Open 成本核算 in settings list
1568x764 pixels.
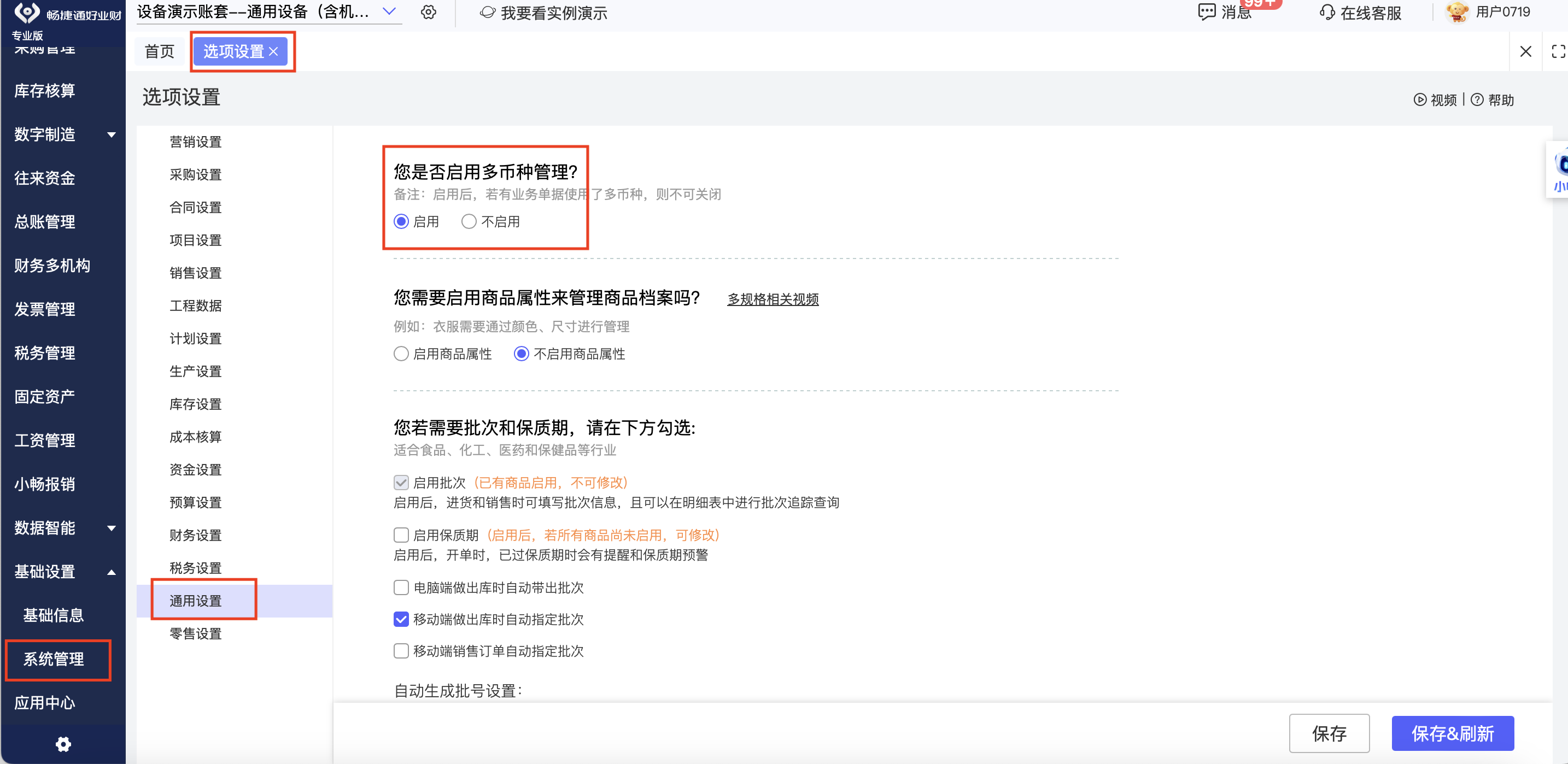coord(195,437)
